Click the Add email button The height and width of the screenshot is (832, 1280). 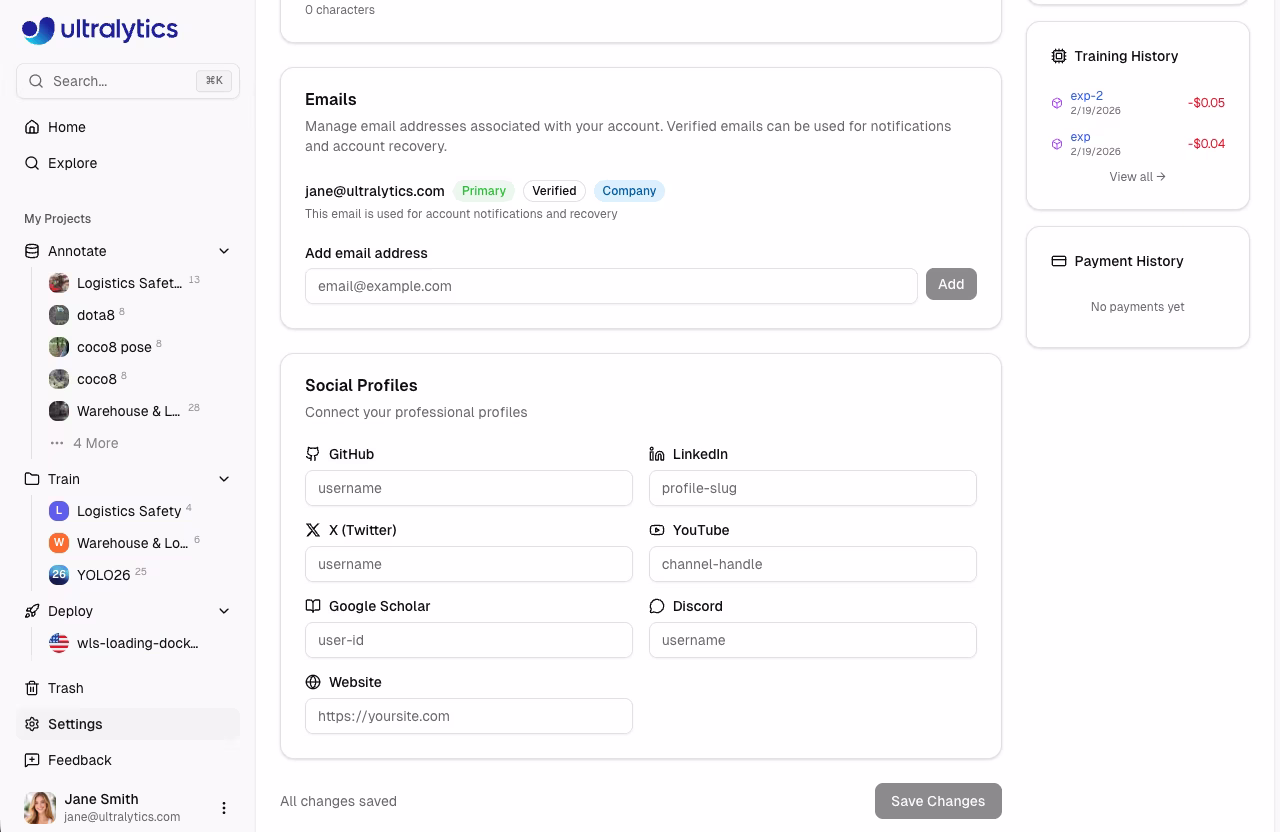coord(950,285)
